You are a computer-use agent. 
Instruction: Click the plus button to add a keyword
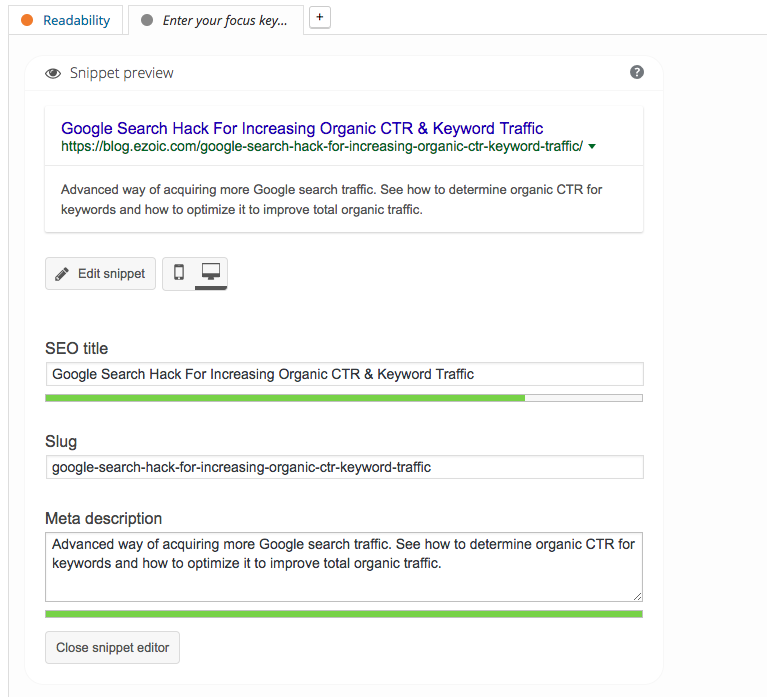tap(320, 17)
